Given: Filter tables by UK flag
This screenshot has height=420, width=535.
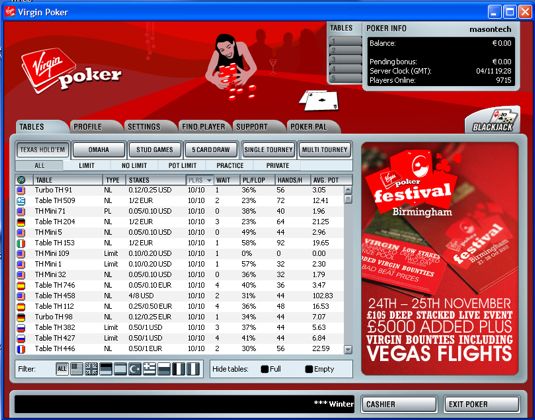Looking at the screenshot, I should tap(91, 369).
